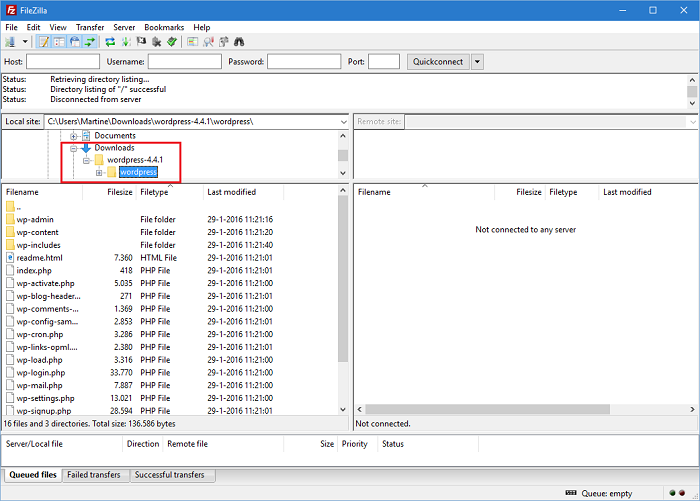Image resolution: width=700 pixels, height=501 pixels.
Task: Switch to the Queued files tab
Action: click(x=33, y=475)
